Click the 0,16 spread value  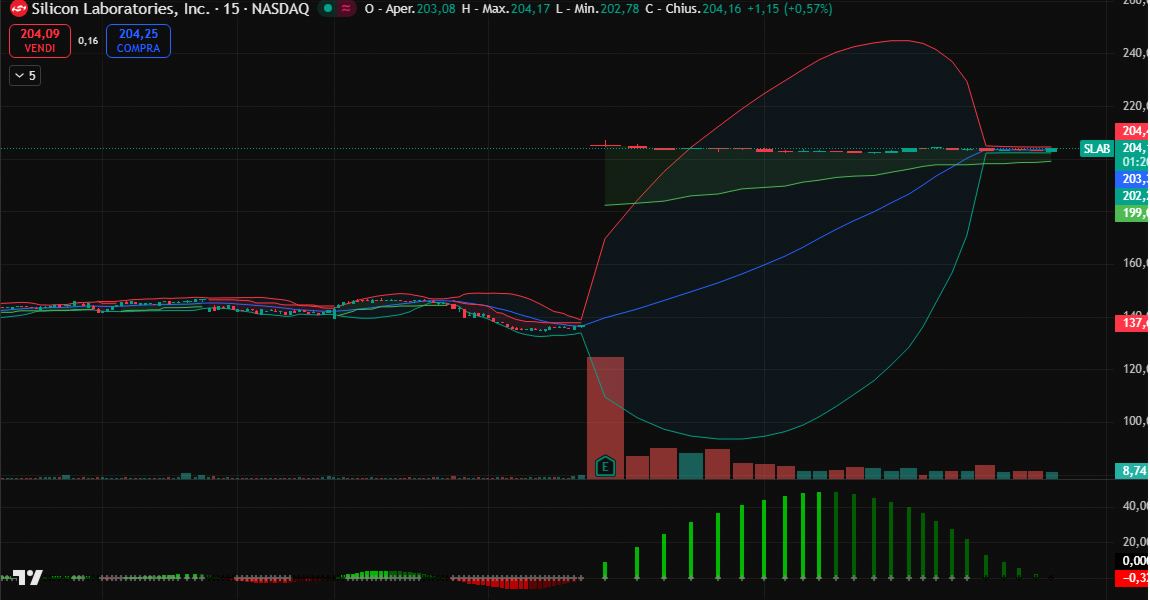(88, 41)
